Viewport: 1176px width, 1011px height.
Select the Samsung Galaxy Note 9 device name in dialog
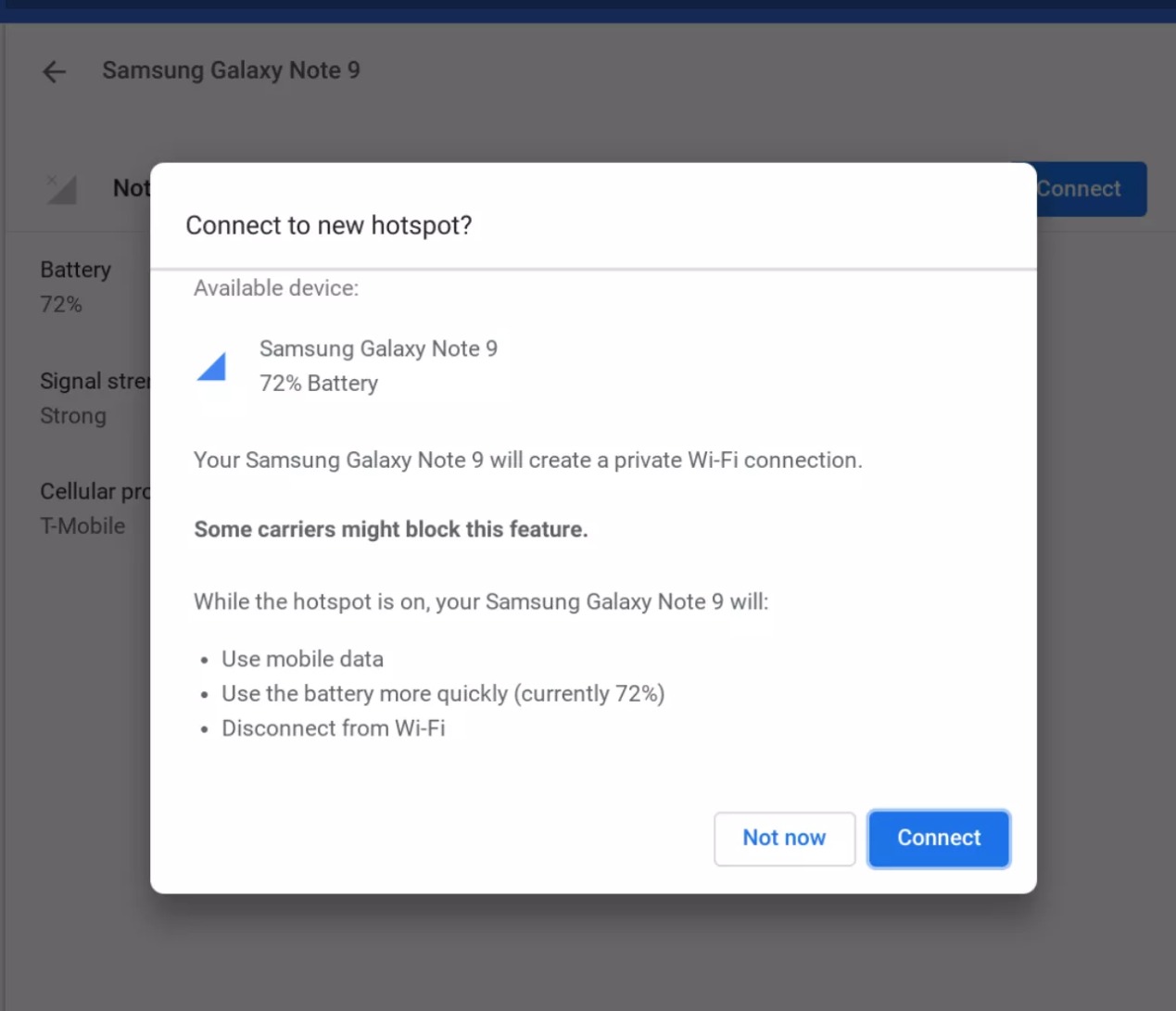tap(378, 348)
